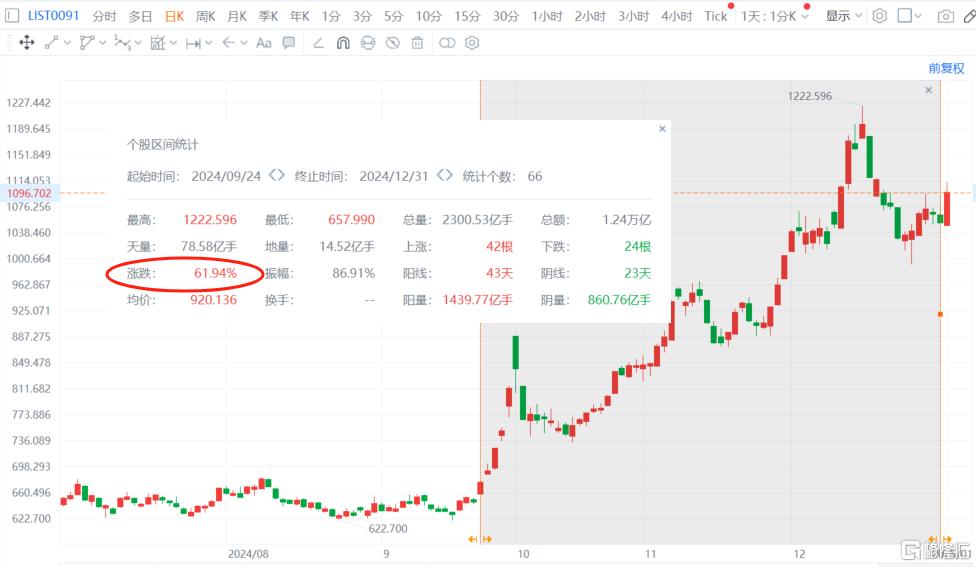This screenshot has width=976, height=567.
Task: Toggle hide all drawings eye icon
Action: tap(392, 43)
